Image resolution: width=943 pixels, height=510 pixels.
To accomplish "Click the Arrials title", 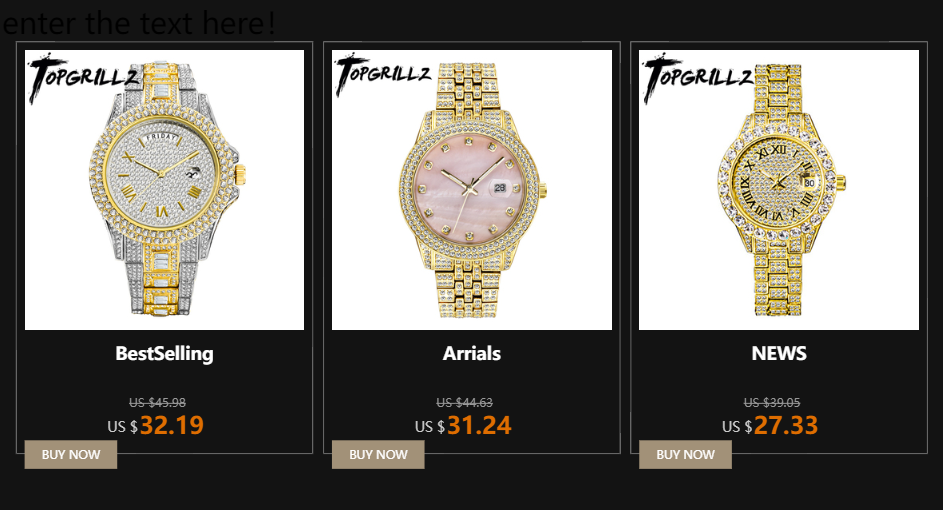I will point(472,354).
